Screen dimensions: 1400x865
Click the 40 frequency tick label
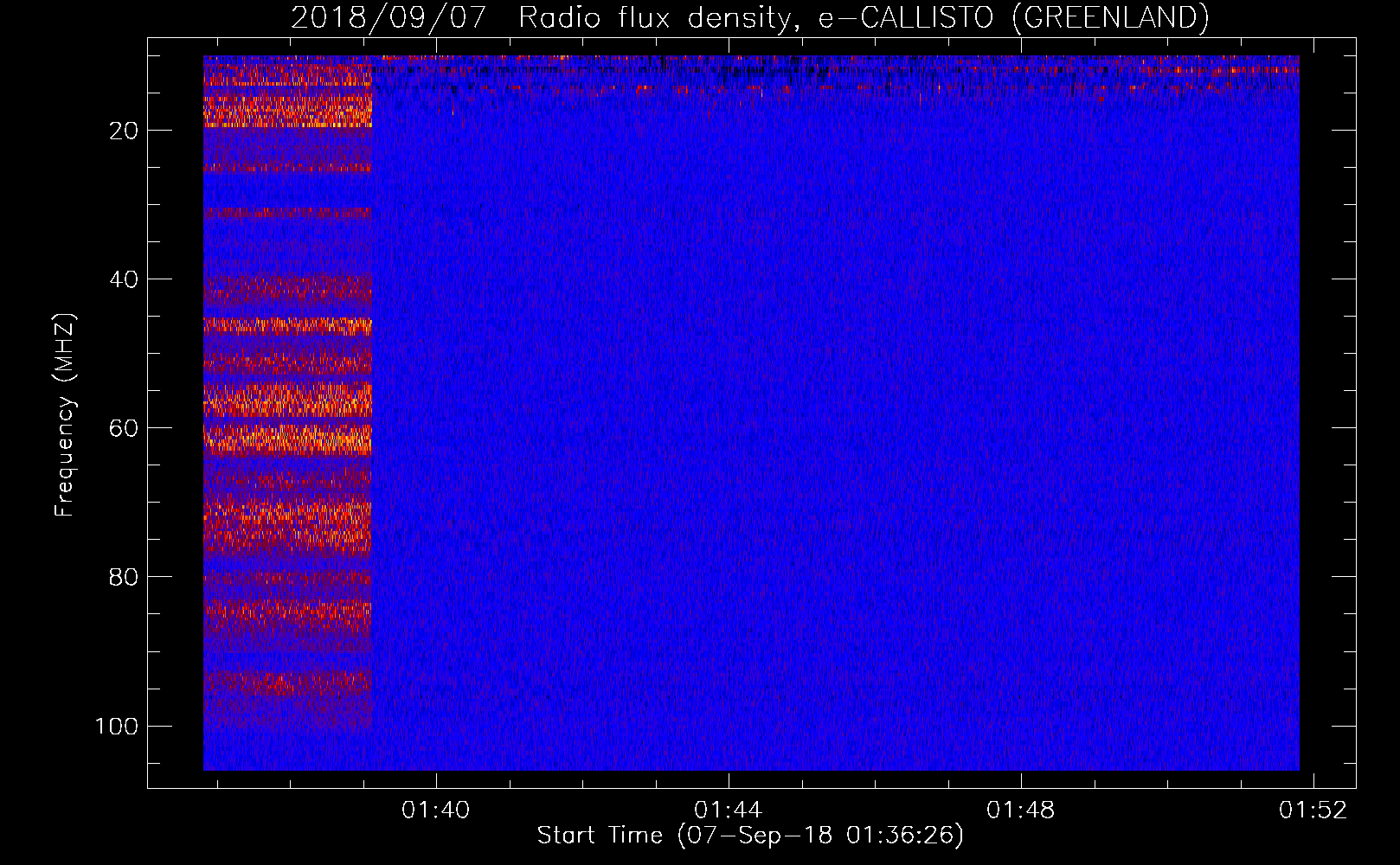(x=124, y=279)
